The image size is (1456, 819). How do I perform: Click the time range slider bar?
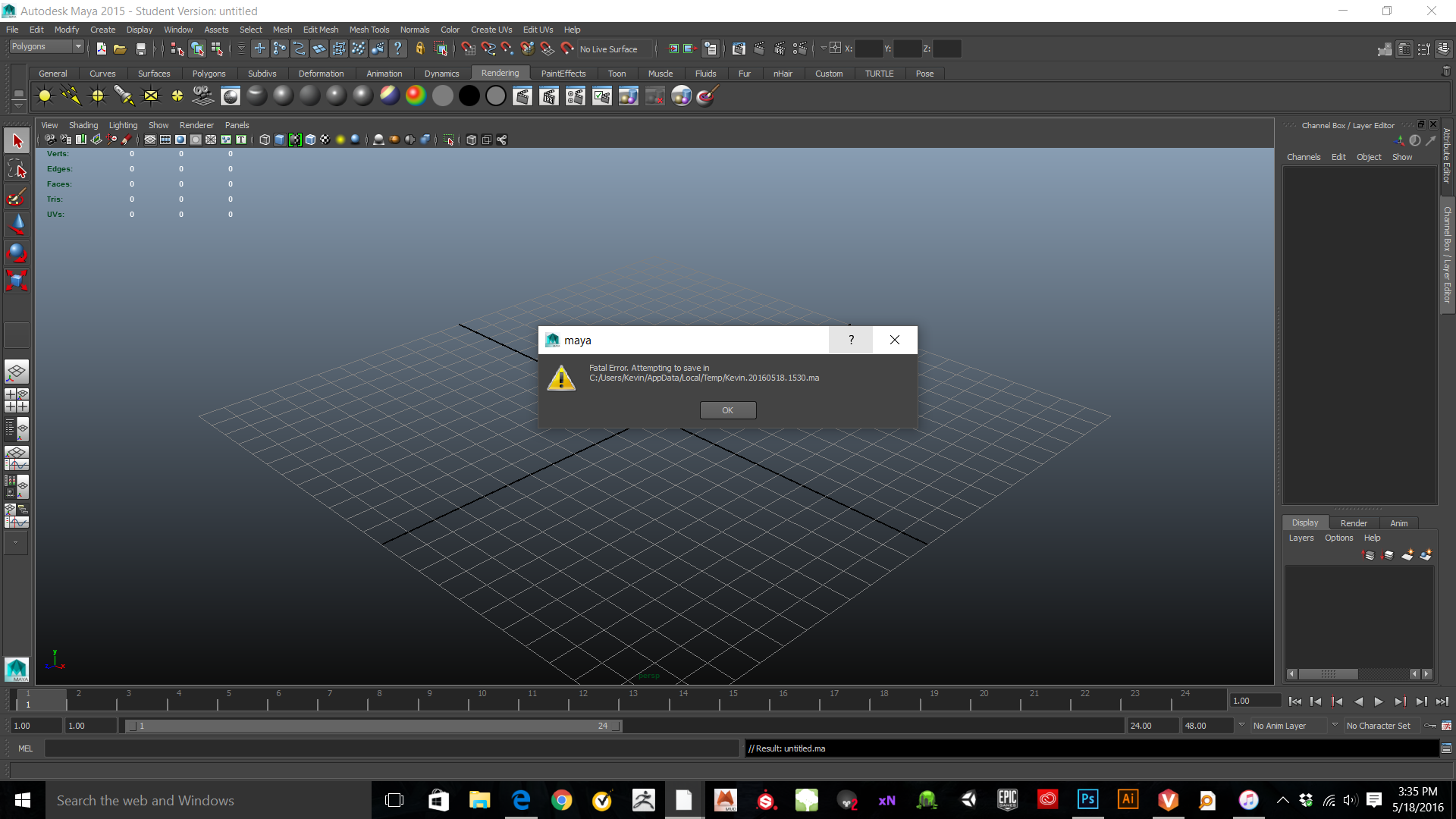coord(373,726)
